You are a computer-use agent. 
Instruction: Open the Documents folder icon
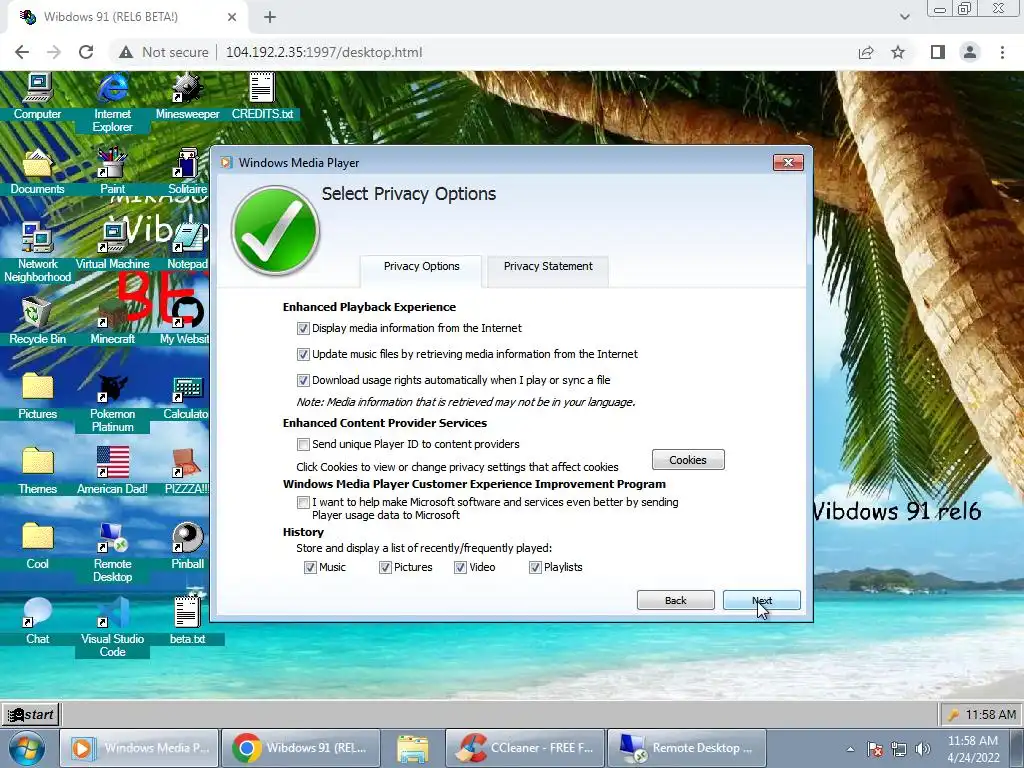[37, 172]
